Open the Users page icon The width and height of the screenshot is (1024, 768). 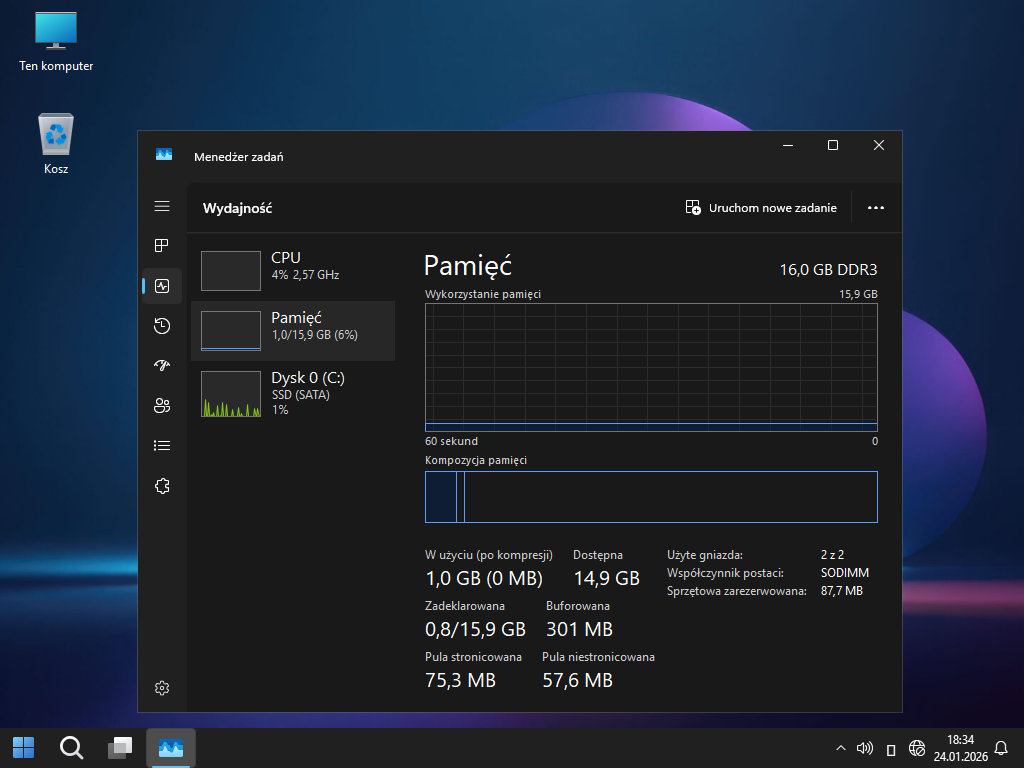pyautogui.click(x=162, y=406)
